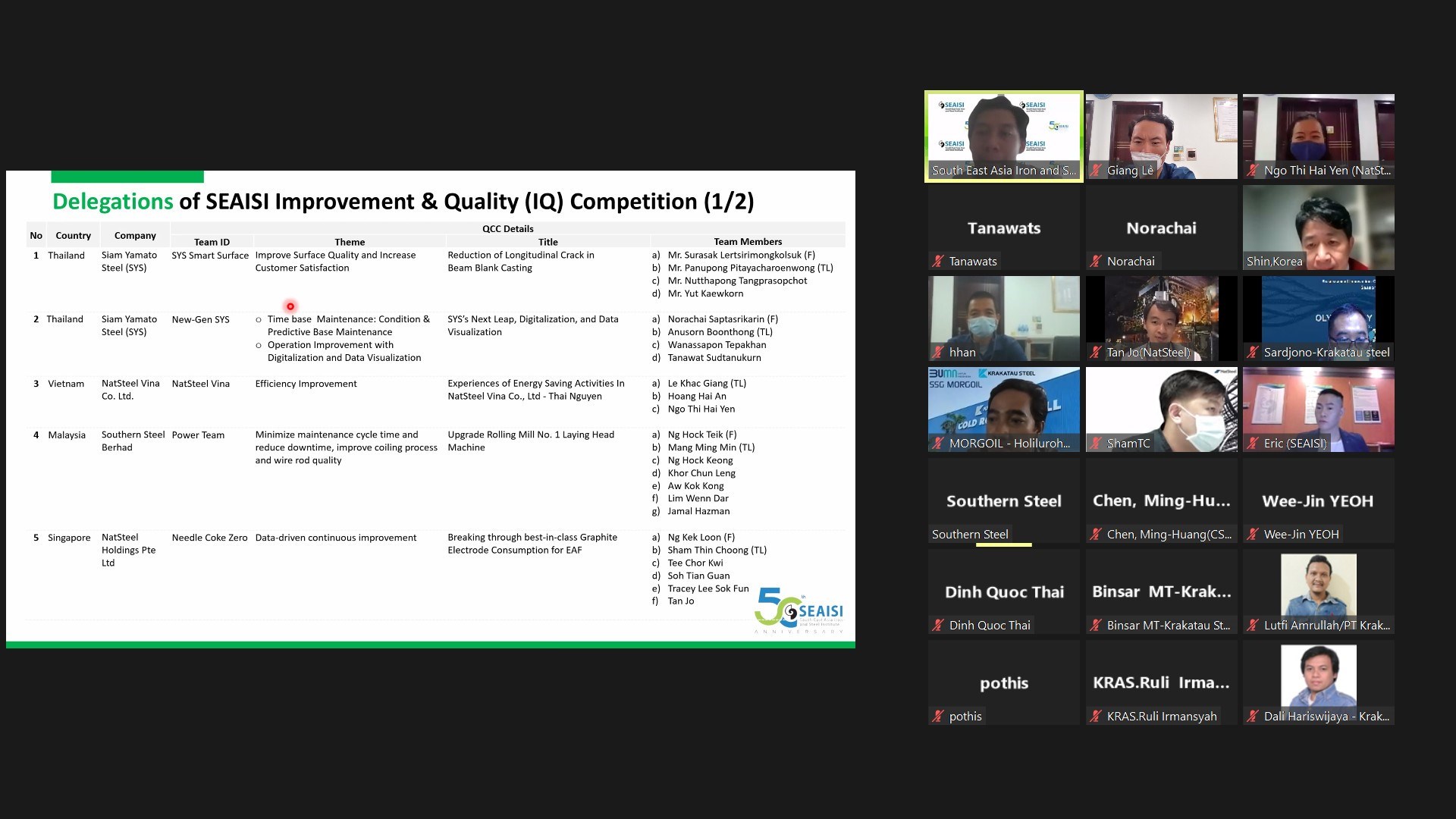The image size is (1456, 819).
Task: Click muted mic icon beside Binsar MT-Krakatau
Action: (1096, 626)
